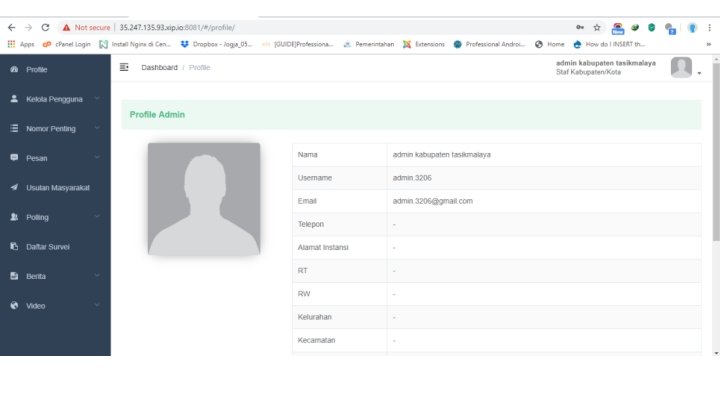Click the Daftar Survei copy icon
Viewport: 720px width, 405px height.
(x=14, y=246)
